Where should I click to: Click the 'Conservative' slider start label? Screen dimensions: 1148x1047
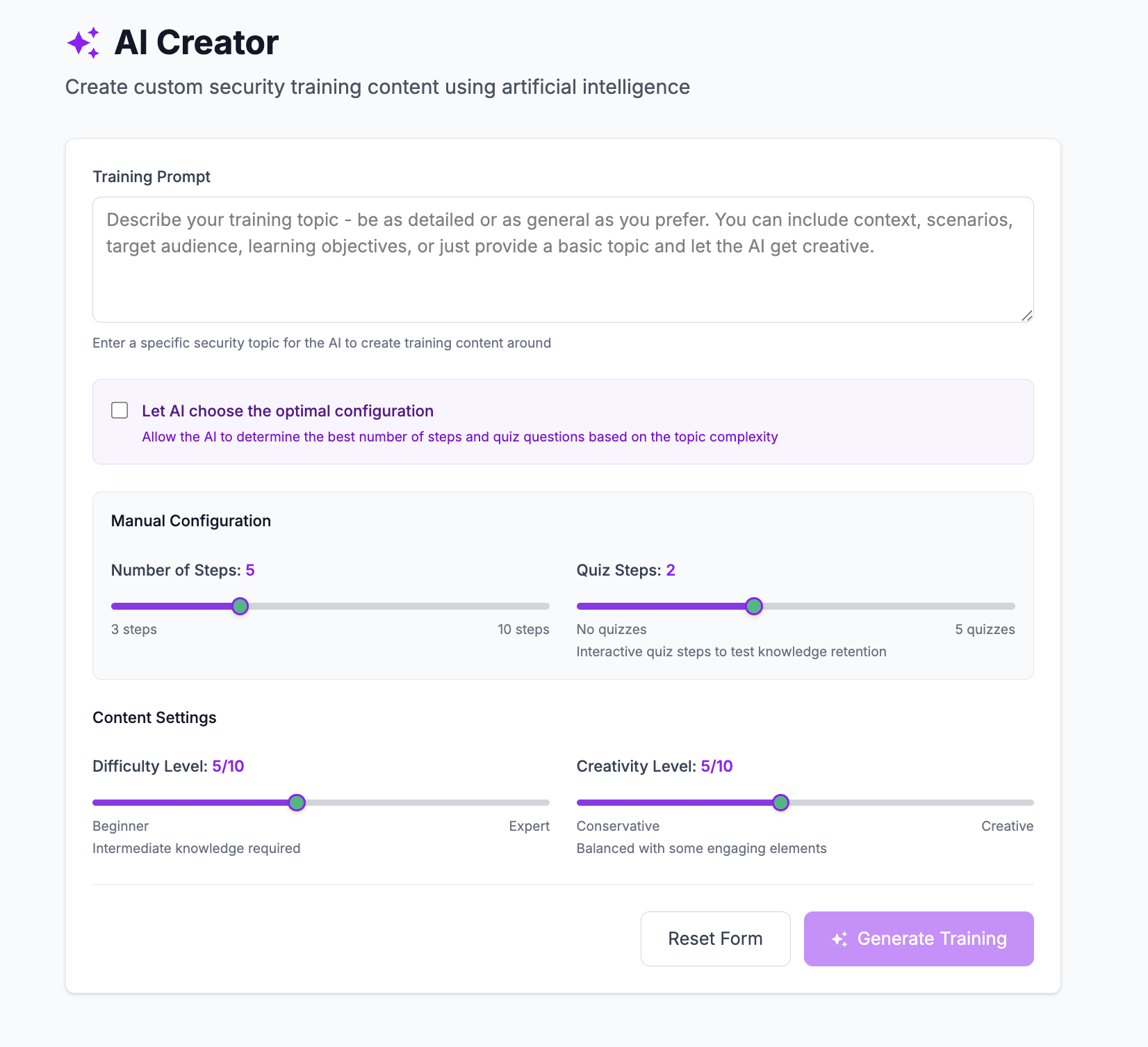pos(618,826)
